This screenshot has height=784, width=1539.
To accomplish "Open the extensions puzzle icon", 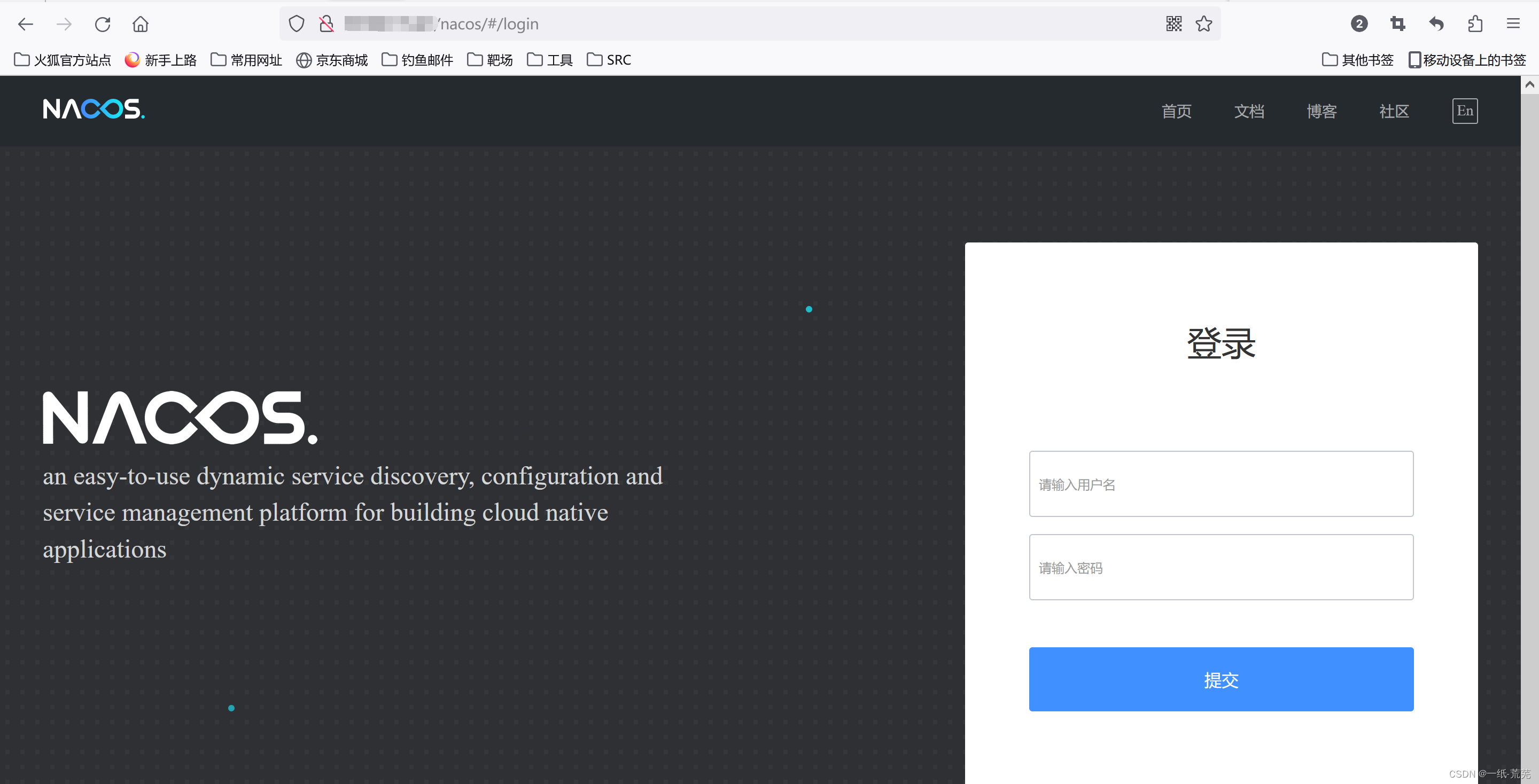I will click(1475, 24).
